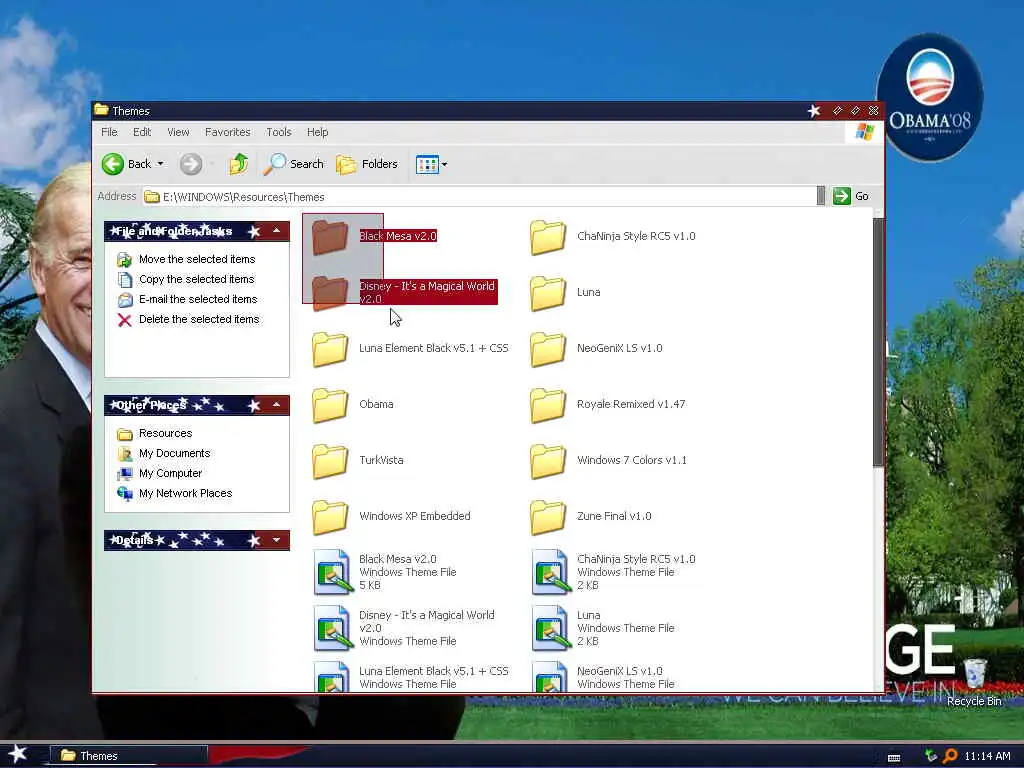The height and width of the screenshot is (768, 1024).
Task: Select the Royale Remixed v1.47 folder
Action: pyautogui.click(x=548, y=405)
